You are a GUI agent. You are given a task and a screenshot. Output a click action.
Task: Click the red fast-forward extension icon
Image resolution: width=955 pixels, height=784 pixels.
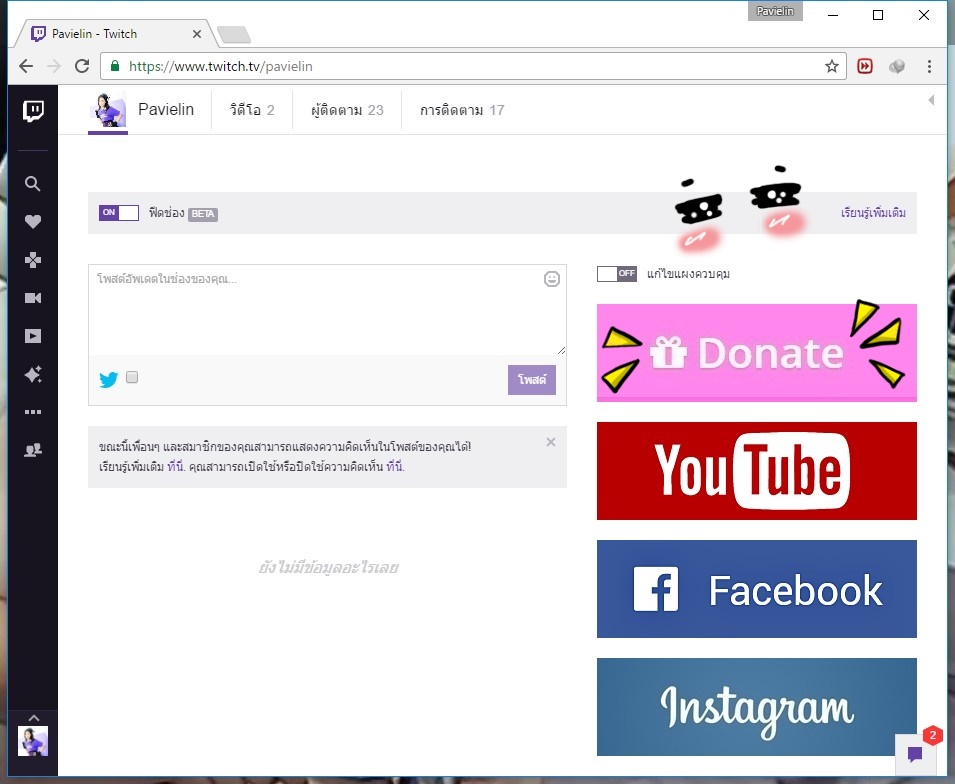(865, 66)
